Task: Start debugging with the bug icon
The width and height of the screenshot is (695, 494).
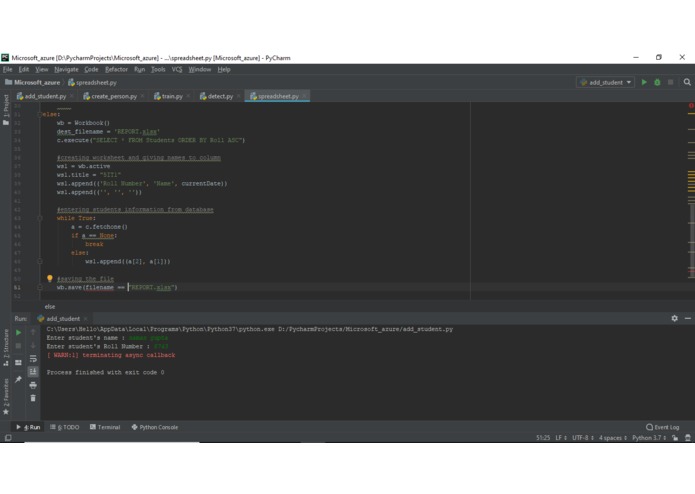Action: click(x=657, y=82)
